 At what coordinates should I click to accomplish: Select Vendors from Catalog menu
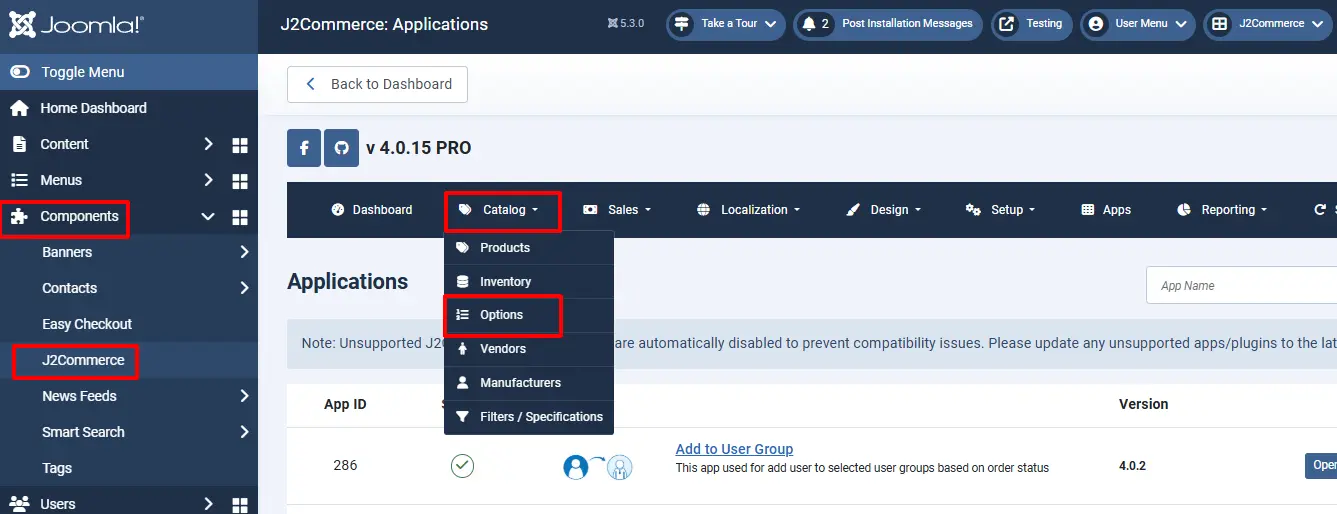pos(529,349)
